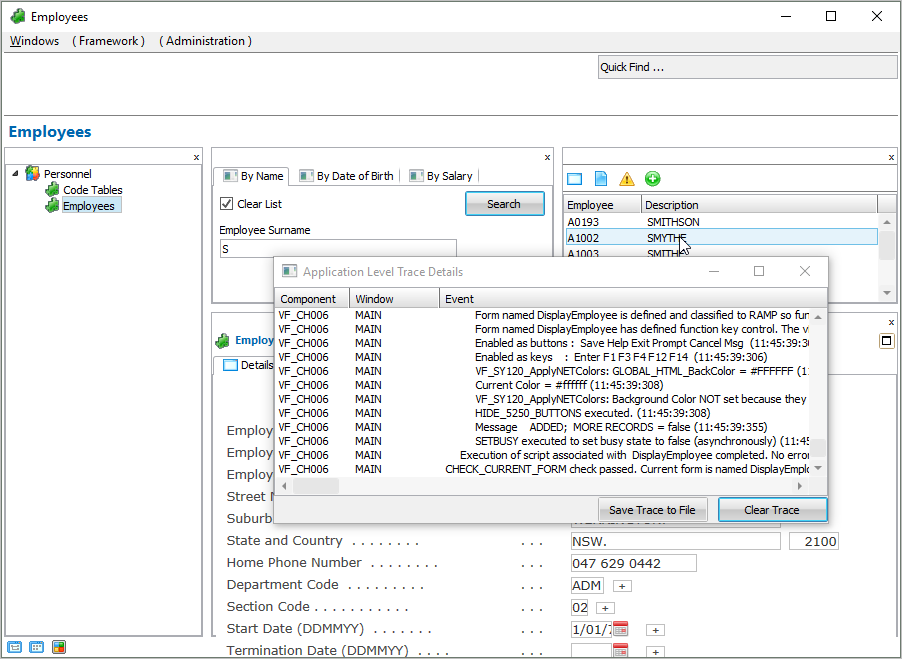Click the Clear Trace button

coord(771,510)
